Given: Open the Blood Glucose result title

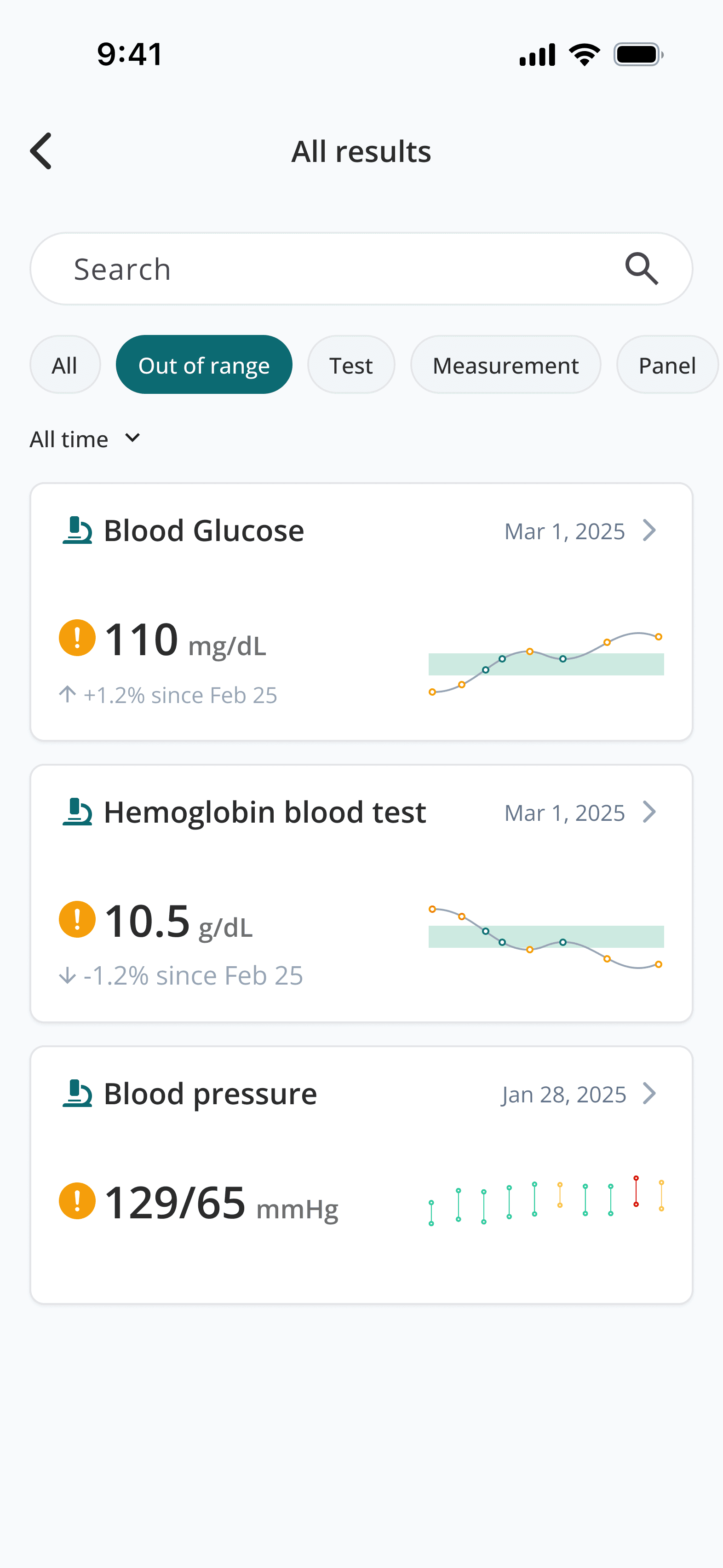Looking at the screenshot, I should click(204, 531).
